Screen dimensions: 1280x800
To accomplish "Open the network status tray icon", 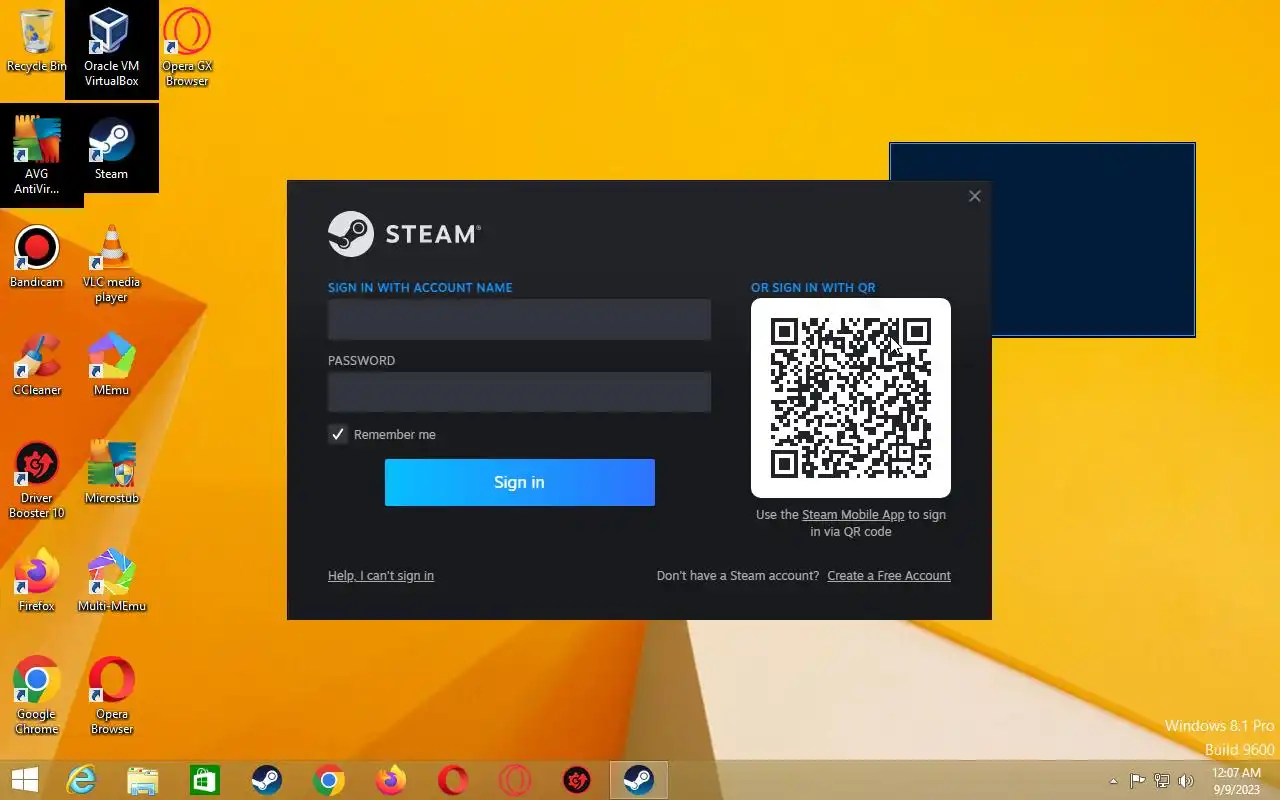I will tap(1162, 781).
